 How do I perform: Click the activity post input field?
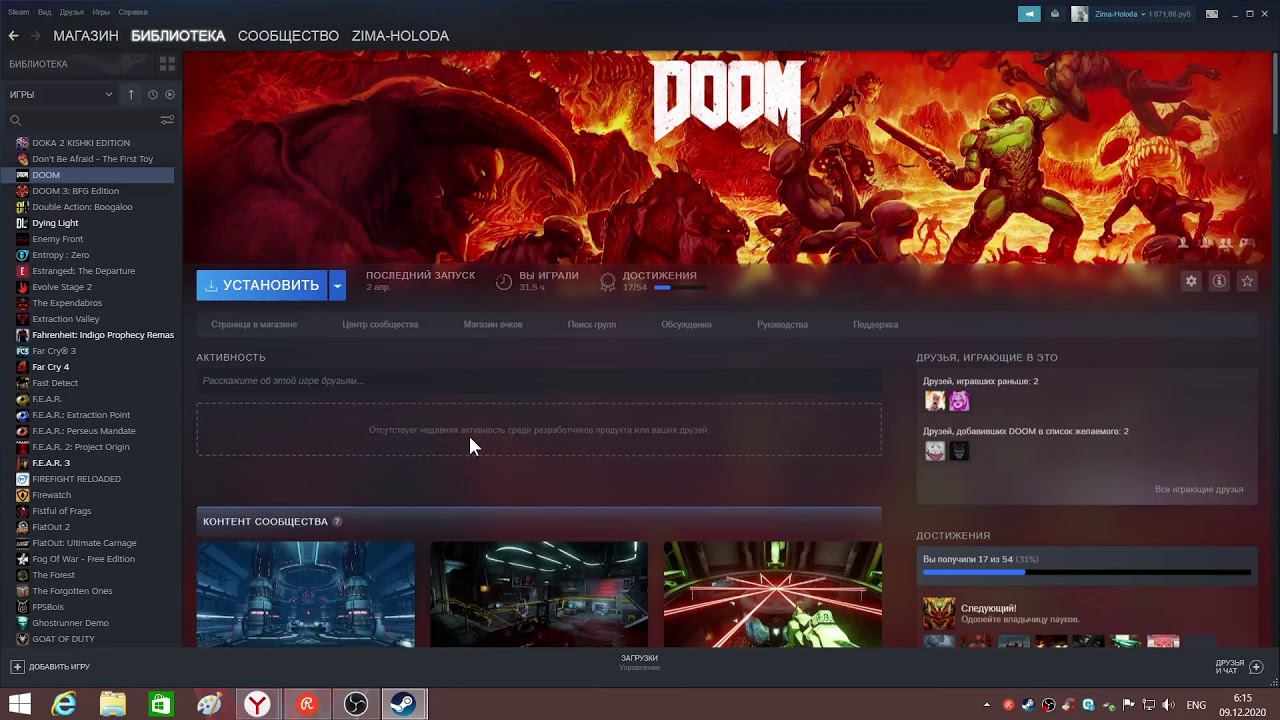coord(539,380)
